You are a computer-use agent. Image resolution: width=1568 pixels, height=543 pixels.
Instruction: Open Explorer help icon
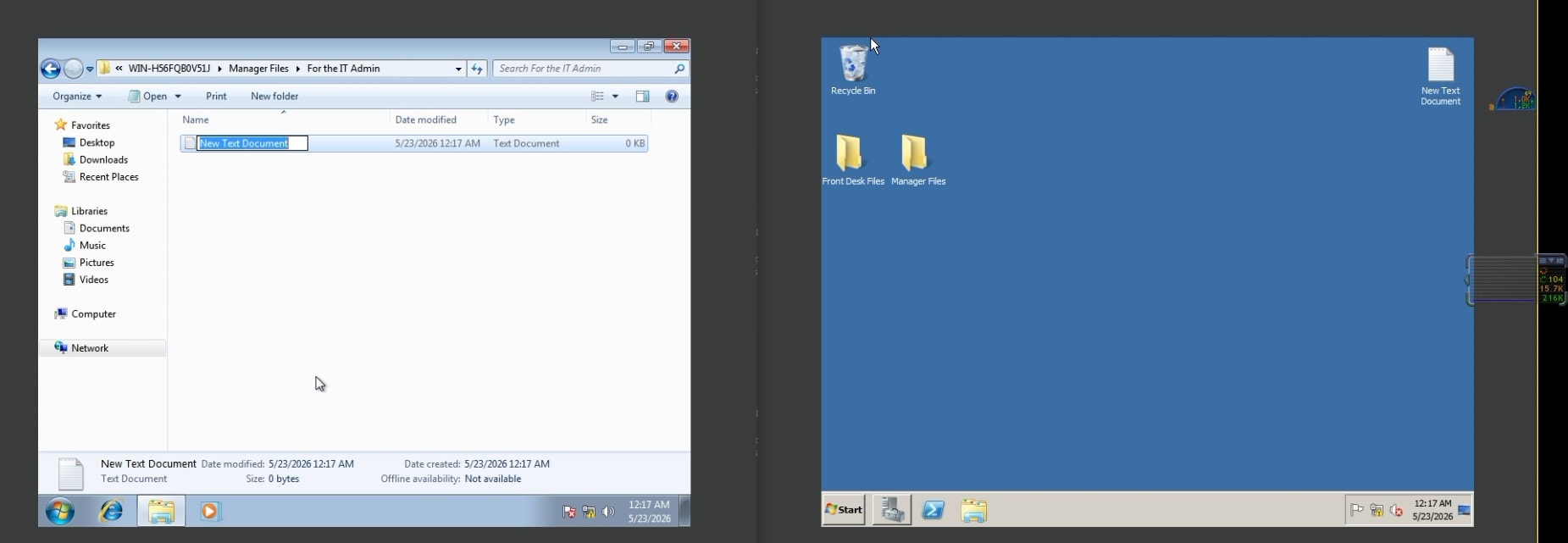click(x=672, y=97)
